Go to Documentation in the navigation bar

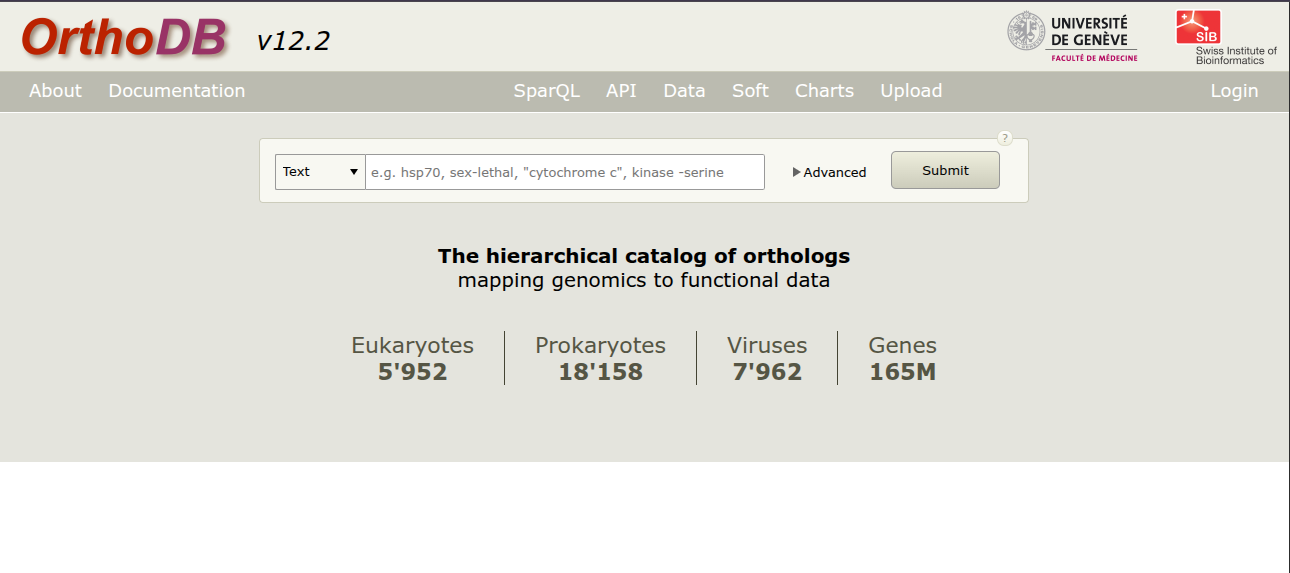coord(176,91)
